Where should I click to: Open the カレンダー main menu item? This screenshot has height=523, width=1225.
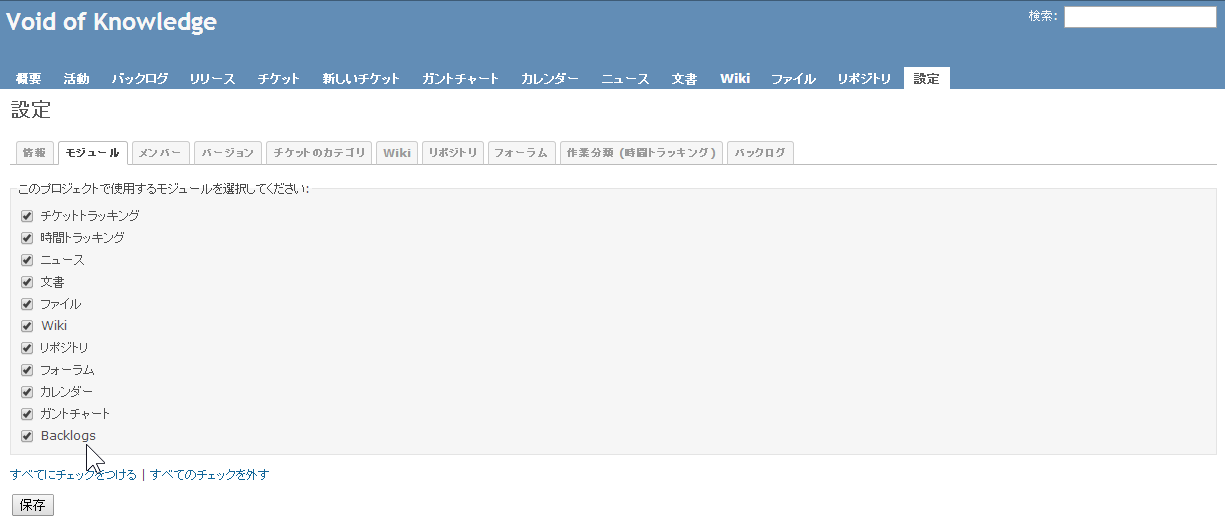(x=550, y=79)
